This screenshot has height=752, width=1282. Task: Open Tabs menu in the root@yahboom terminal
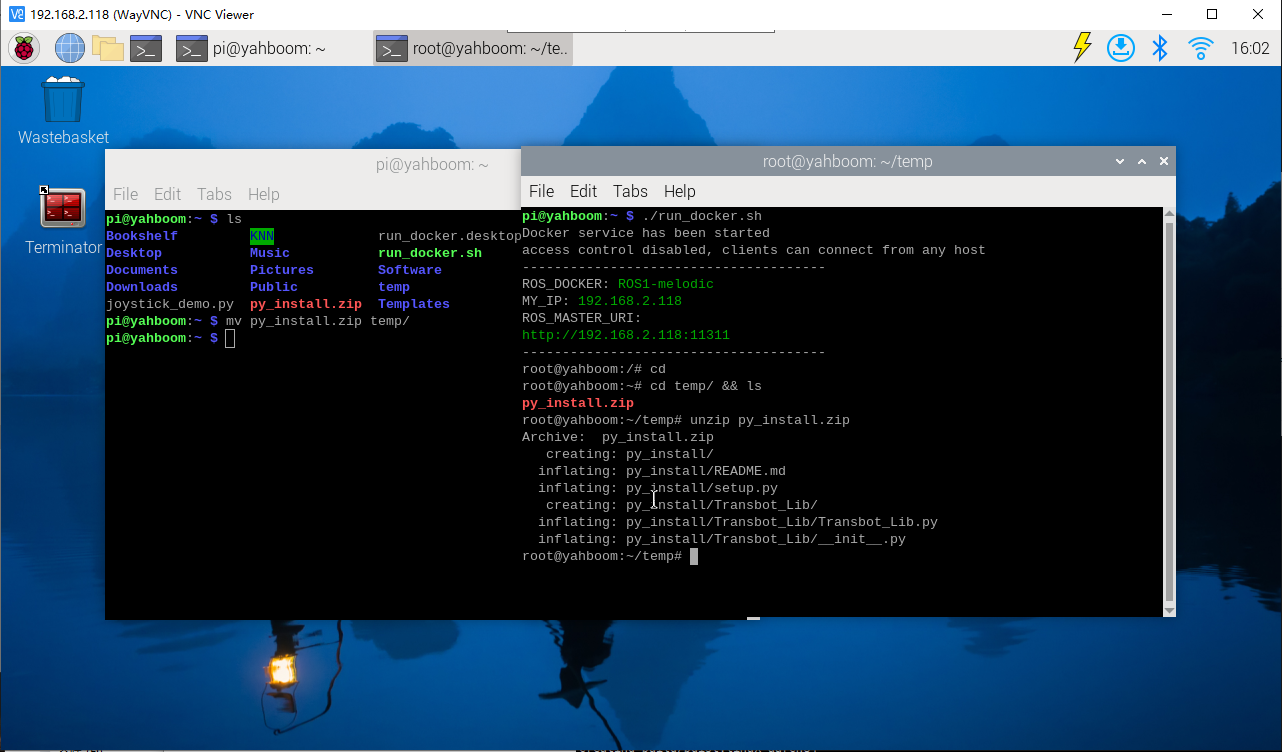click(630, 191)
